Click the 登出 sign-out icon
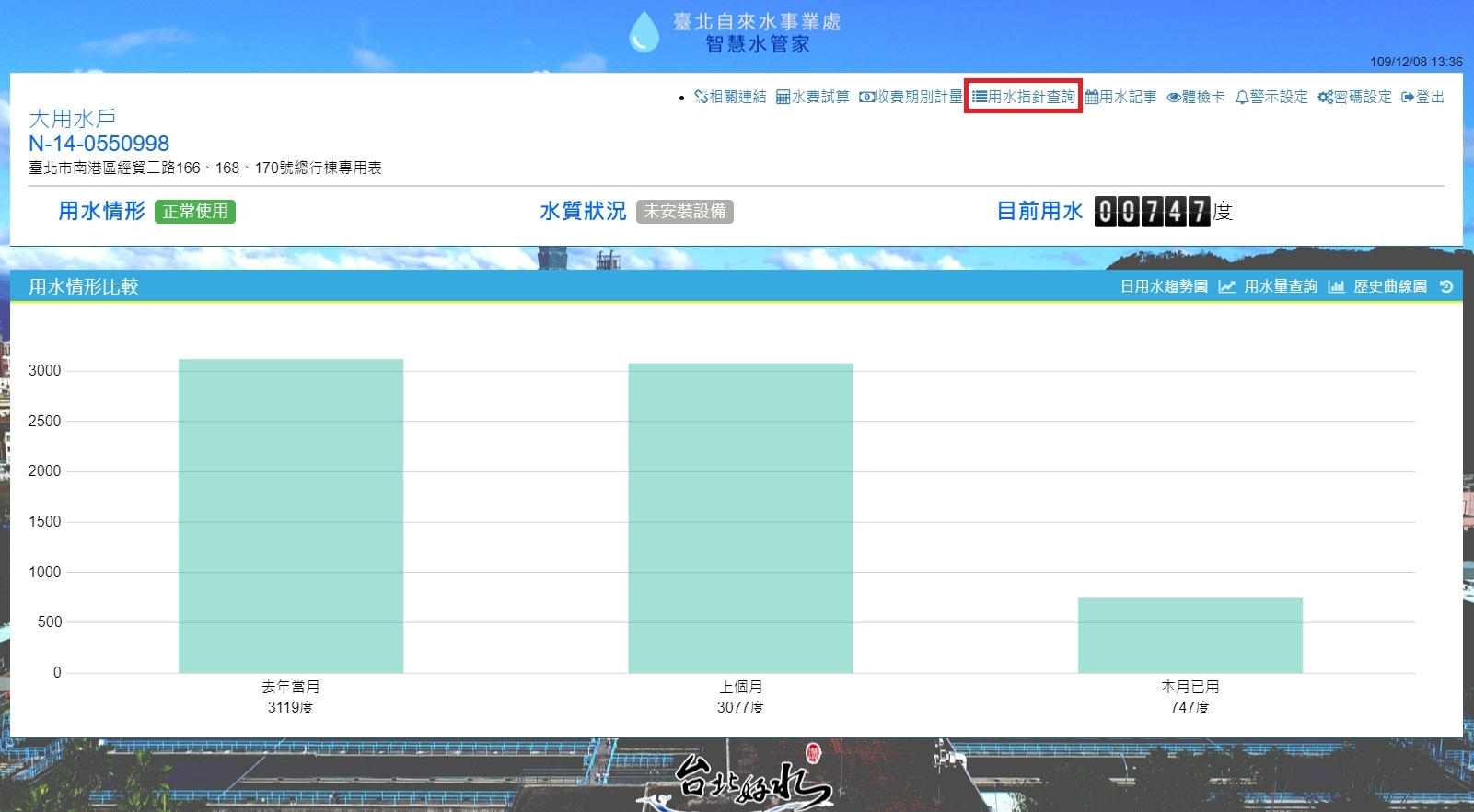 click(1408, 97)
